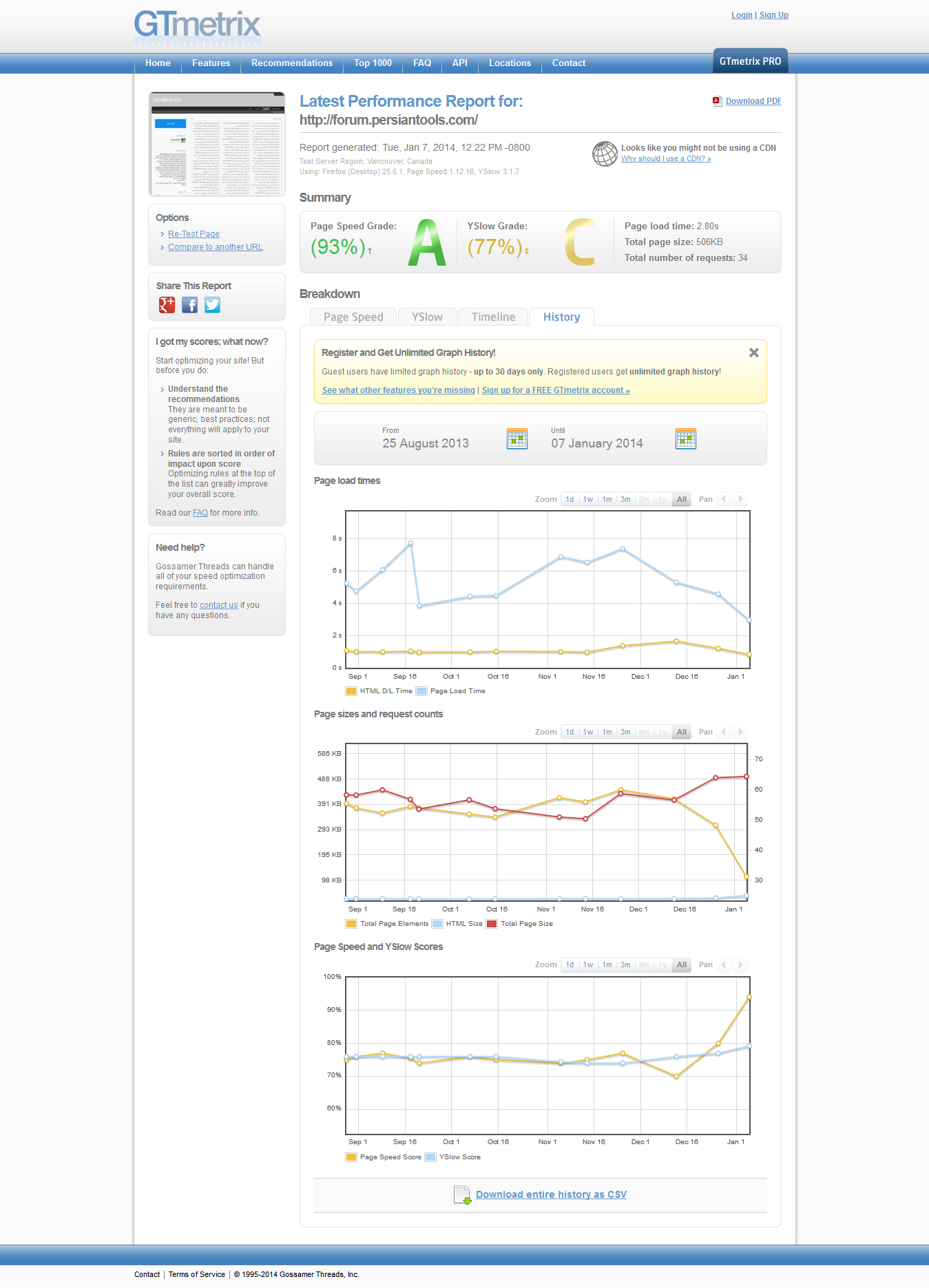Pan right on Page load times chart
The height and width of the screenshot is (1288, 929).
740,499
